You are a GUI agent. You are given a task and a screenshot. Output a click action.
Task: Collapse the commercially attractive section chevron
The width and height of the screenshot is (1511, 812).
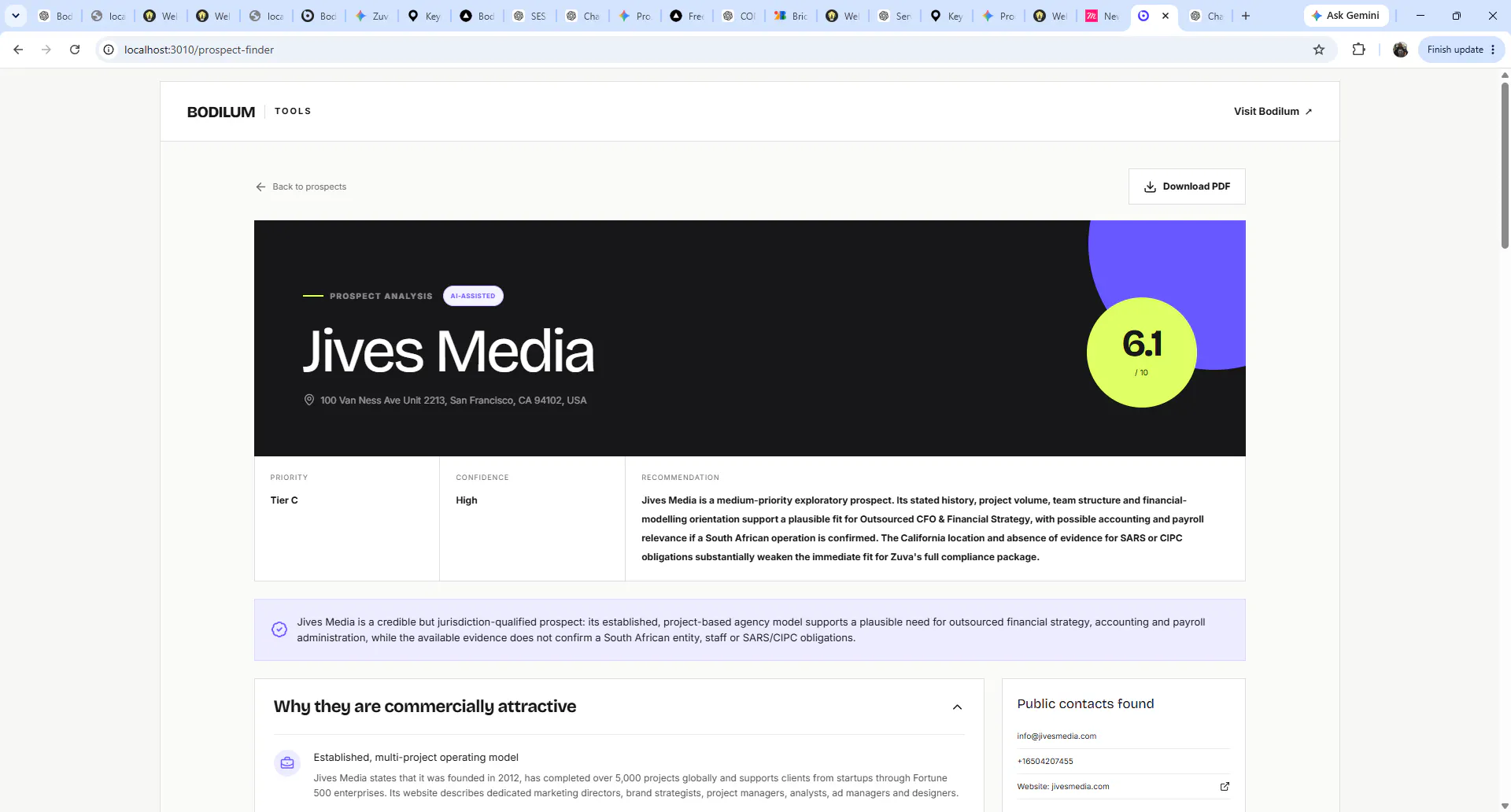click(957, 707)
